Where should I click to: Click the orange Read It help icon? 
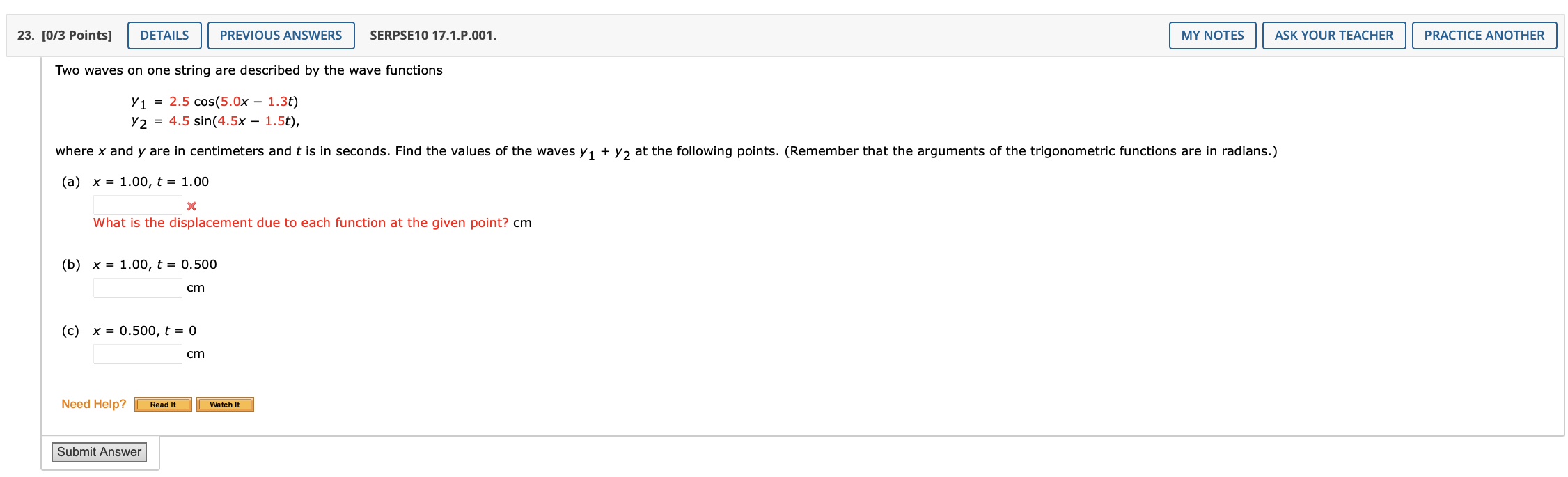[x=163, y=404]
